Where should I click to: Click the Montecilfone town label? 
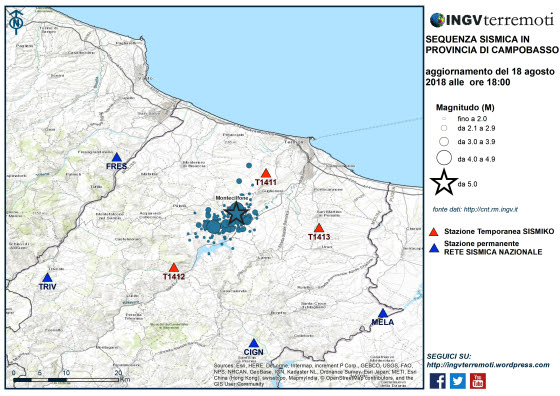pos(232,198)
